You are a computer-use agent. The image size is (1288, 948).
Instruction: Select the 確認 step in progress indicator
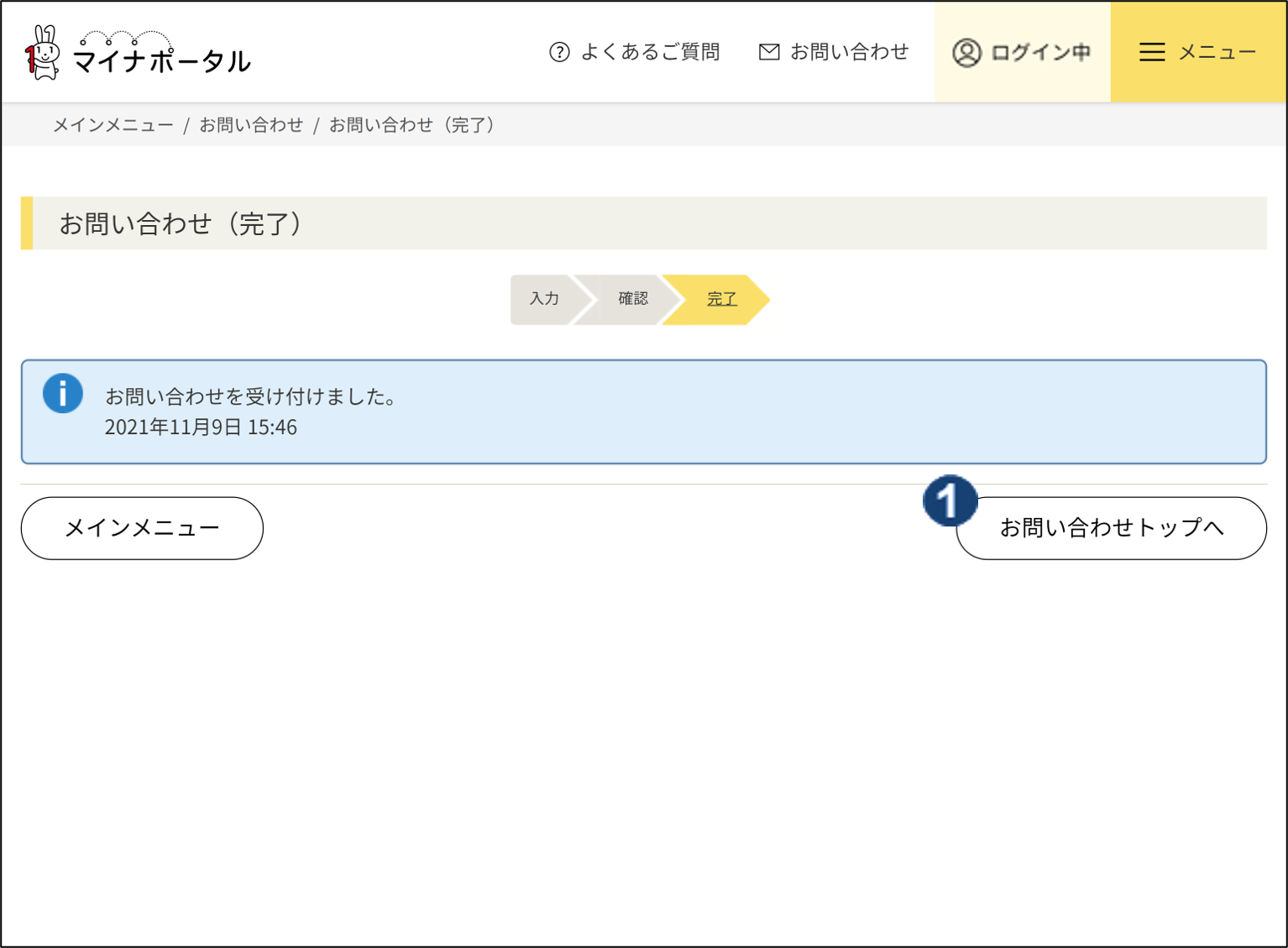click(x=633, y=299)
